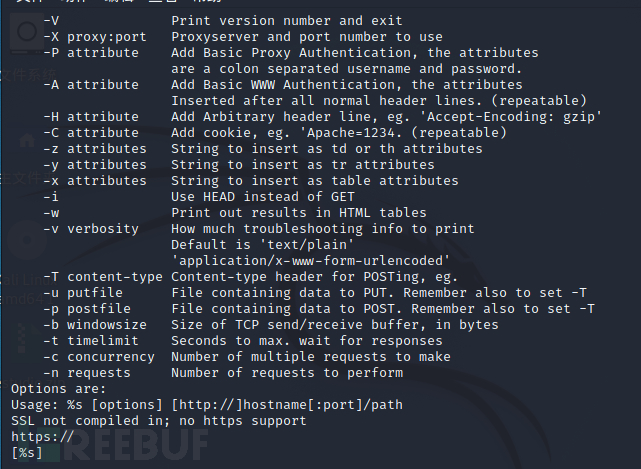Click the -p postfile option
The height and width of the screenshot is (469, 641).
(87, 309)
